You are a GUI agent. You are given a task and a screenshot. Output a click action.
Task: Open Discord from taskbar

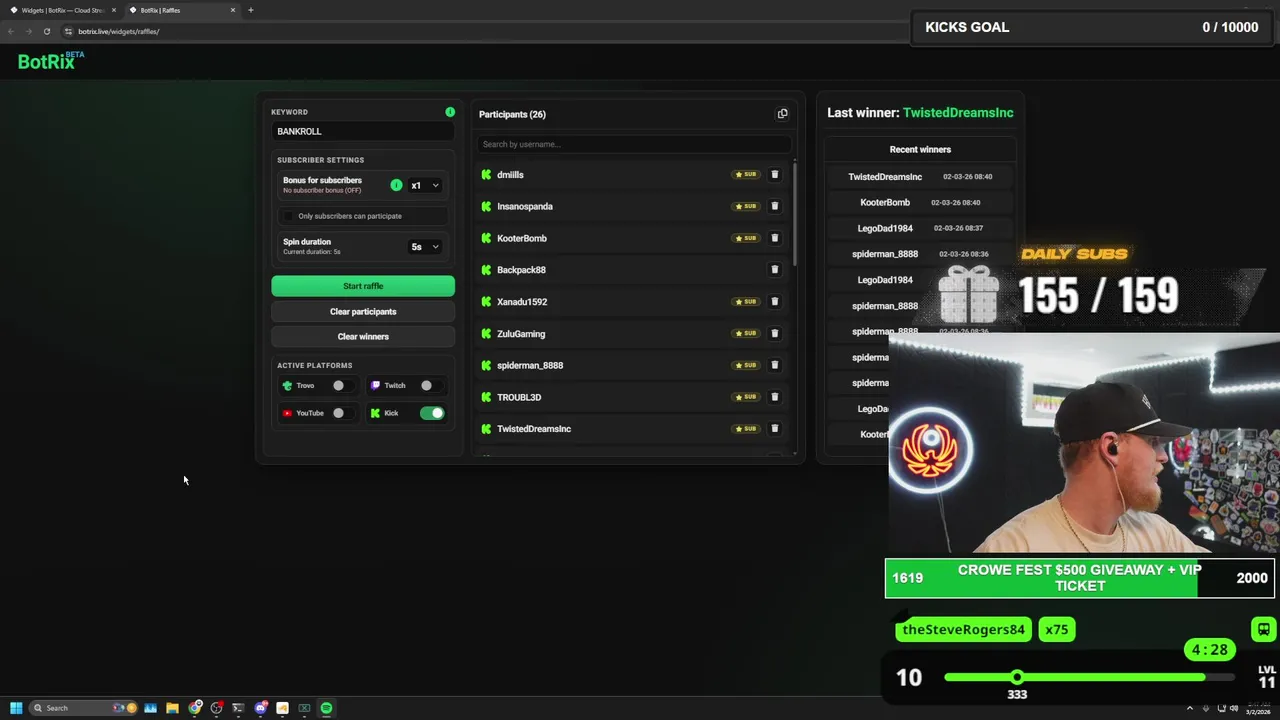point(260,708)
